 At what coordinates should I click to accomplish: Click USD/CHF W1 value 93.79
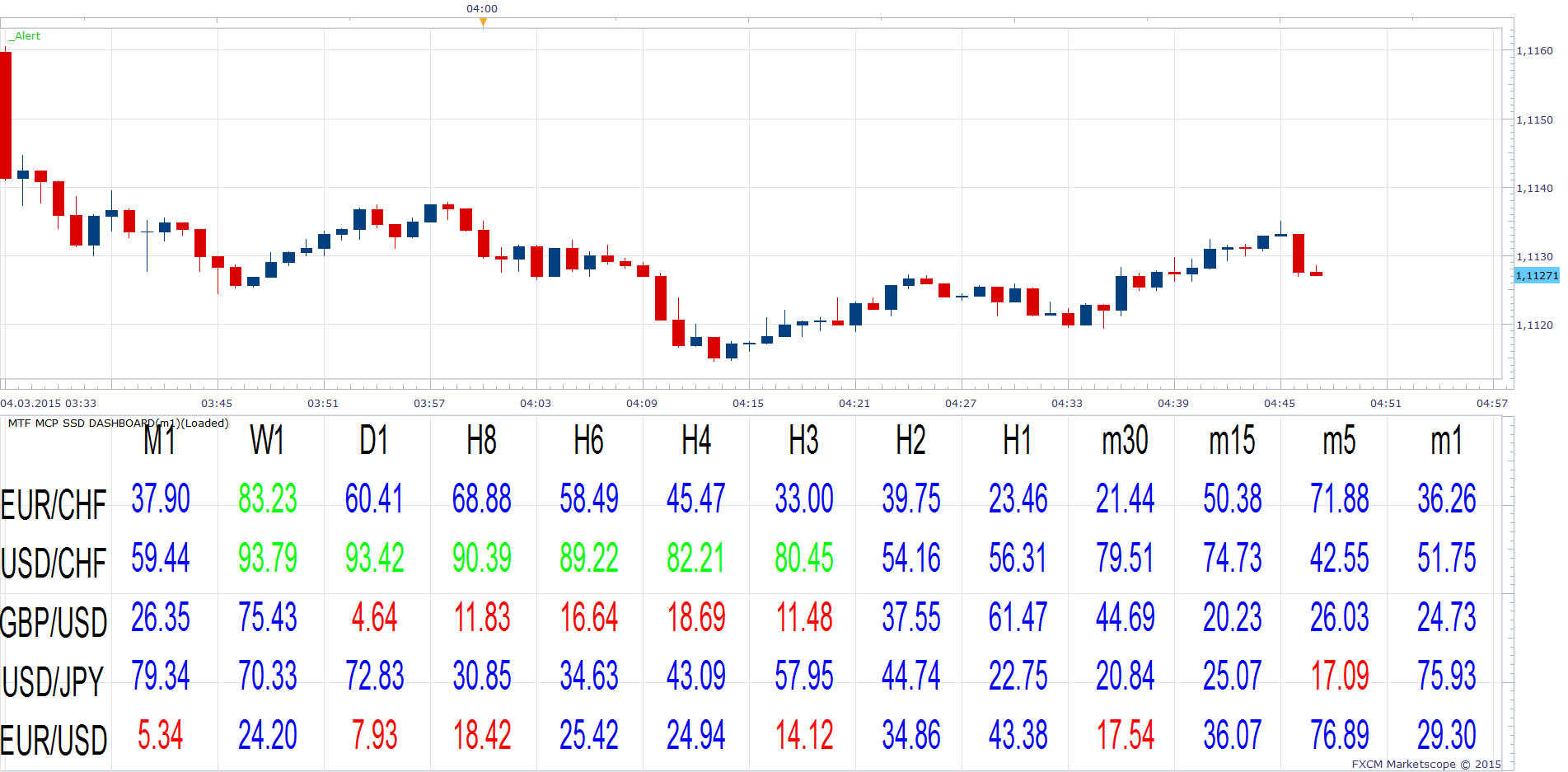tap(268, 558)
